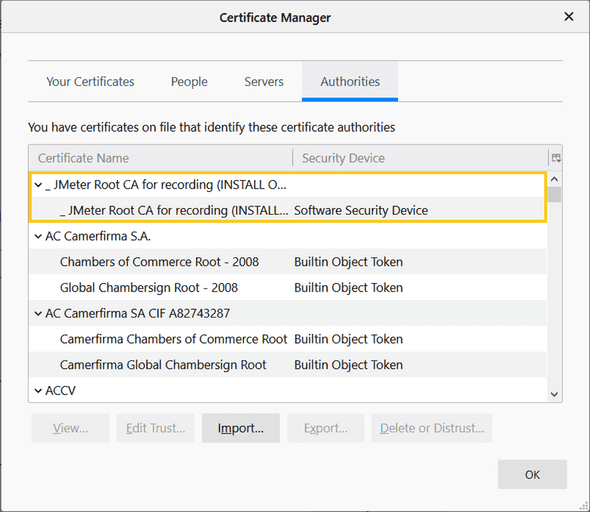Click the Software Security Device cell
Viewport: 590px width, 512px height.
(361, 210)
